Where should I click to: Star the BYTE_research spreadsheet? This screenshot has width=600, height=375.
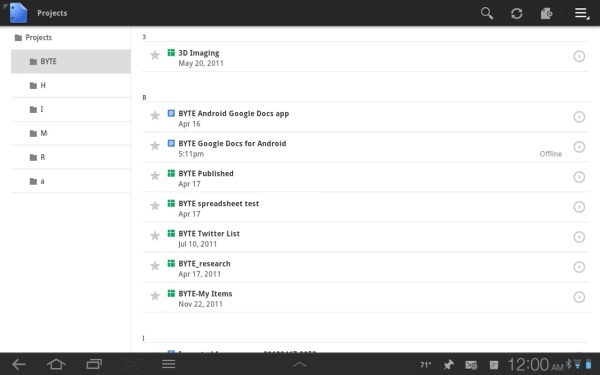pyautogui.click(x=155, y=266)
